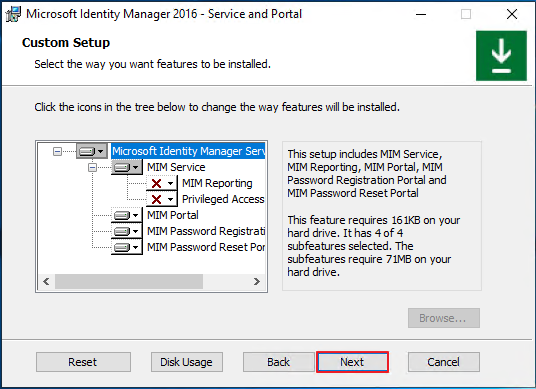This screenshot has width=536, height=389.
Task: Collapse the root Microsoft Identity Manager tree node
Action: point(57,151)
